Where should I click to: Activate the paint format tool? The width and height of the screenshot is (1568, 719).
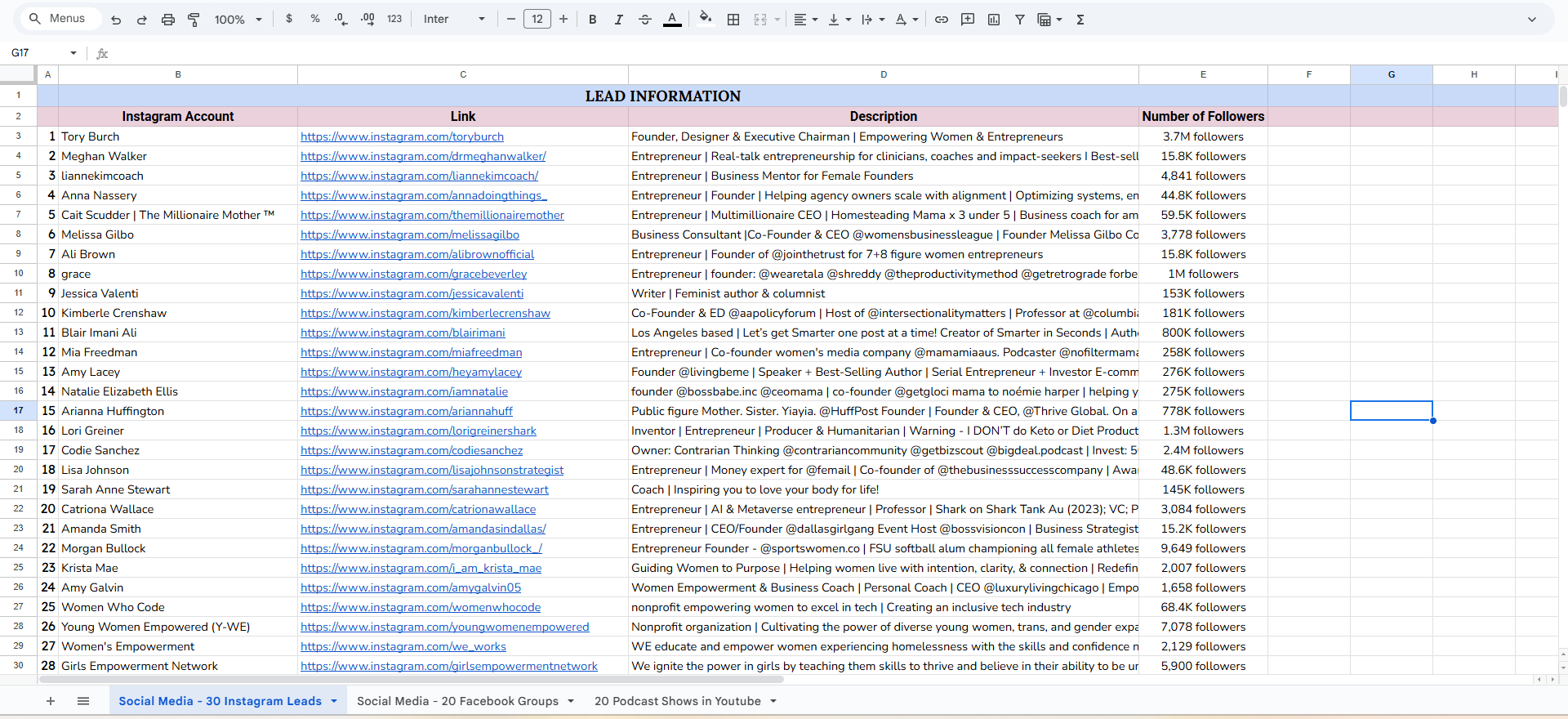tap(194, 20)
